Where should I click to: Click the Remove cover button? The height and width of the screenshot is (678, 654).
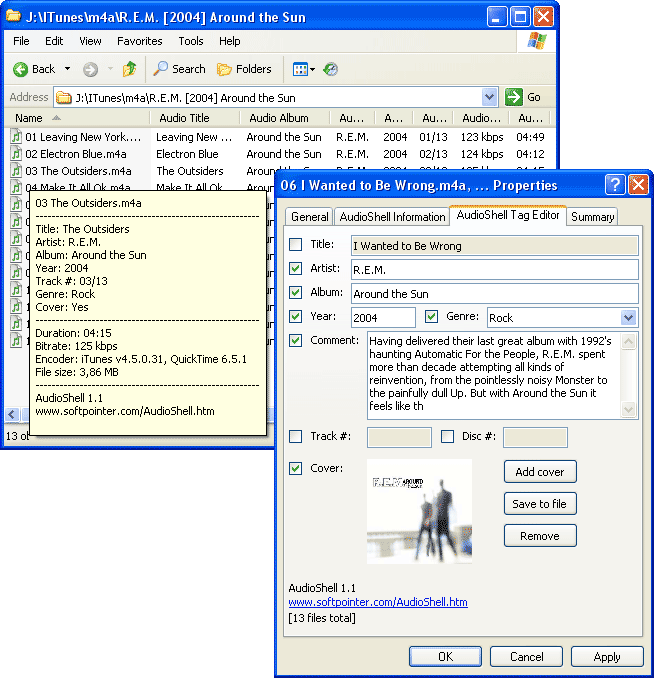[540, 536]
